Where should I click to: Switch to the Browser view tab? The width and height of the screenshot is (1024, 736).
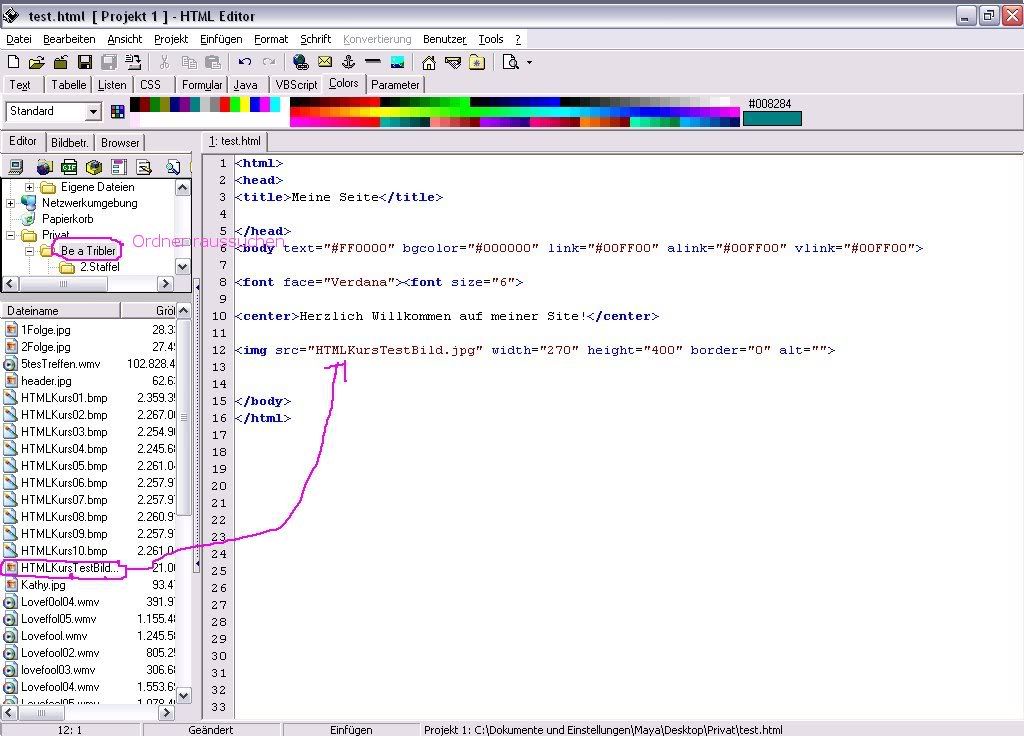point(120,142)
